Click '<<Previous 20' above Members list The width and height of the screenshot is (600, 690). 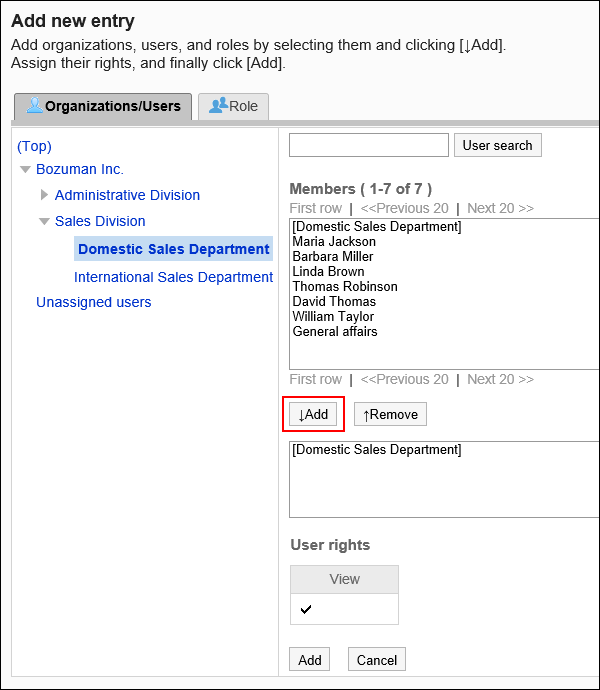click(x=405, y=208)
